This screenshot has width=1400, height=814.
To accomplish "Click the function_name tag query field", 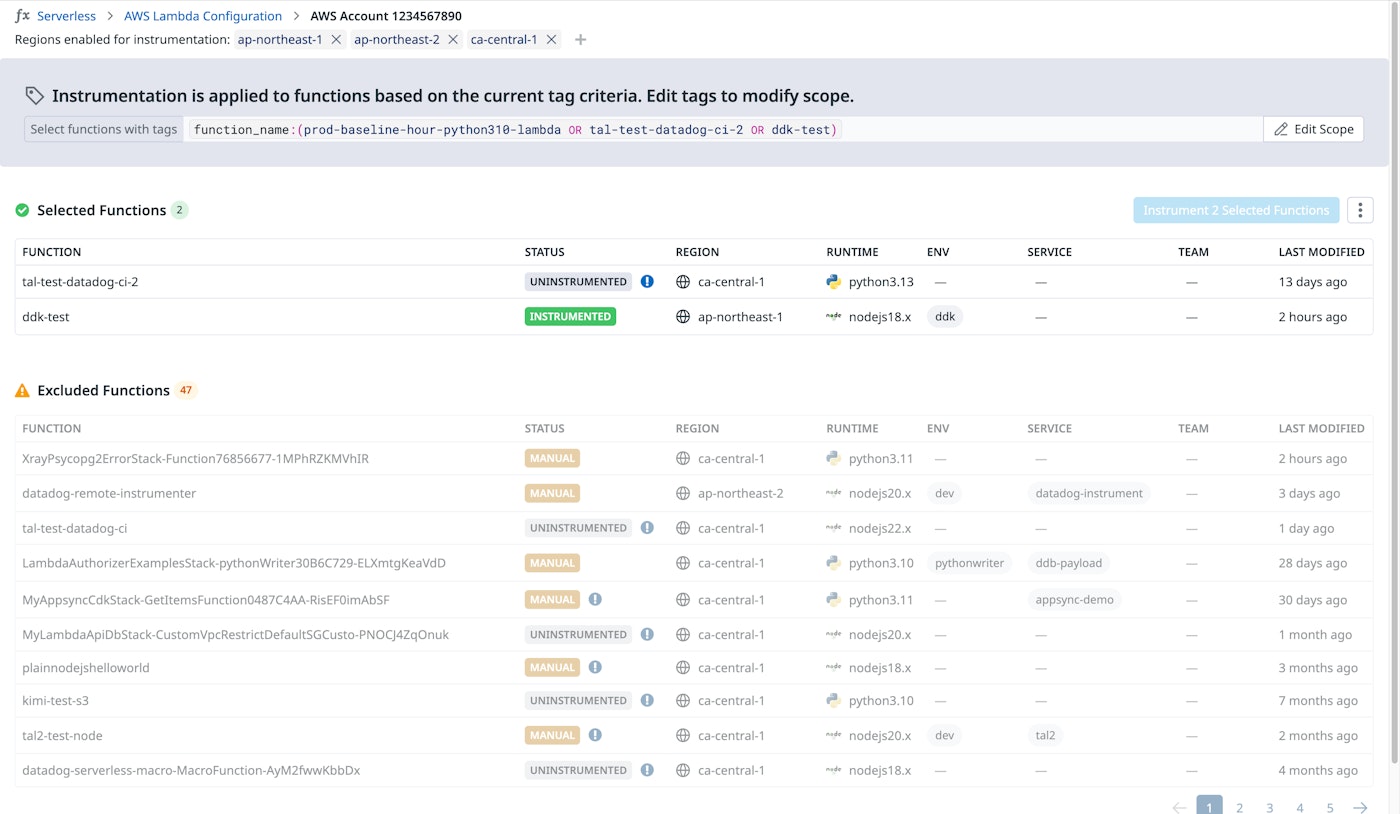I will point(723,129).
